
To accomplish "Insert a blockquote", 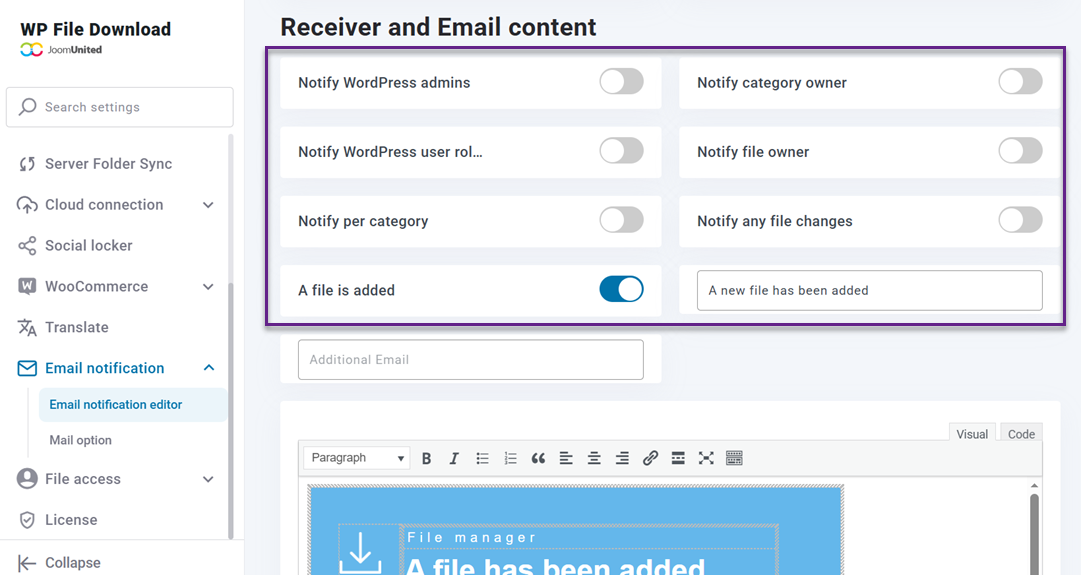I will 538,458.
